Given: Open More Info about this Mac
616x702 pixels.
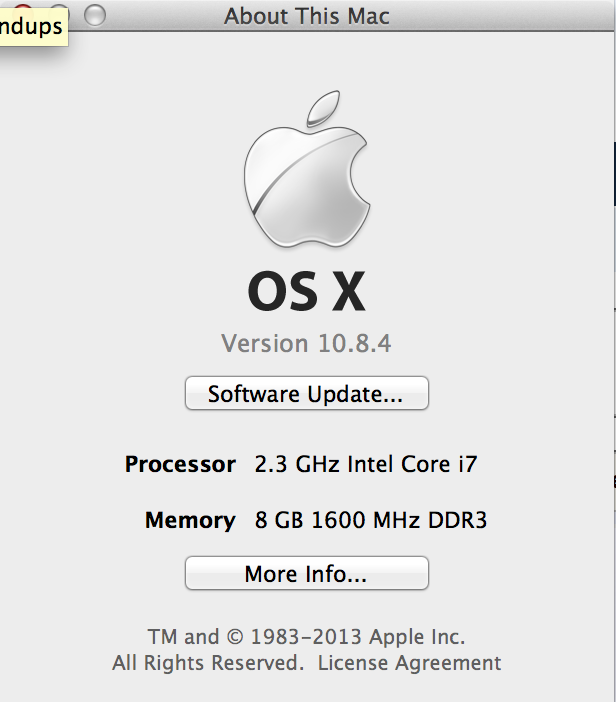Looking at the screenshot, I should (x=307, y=573).
